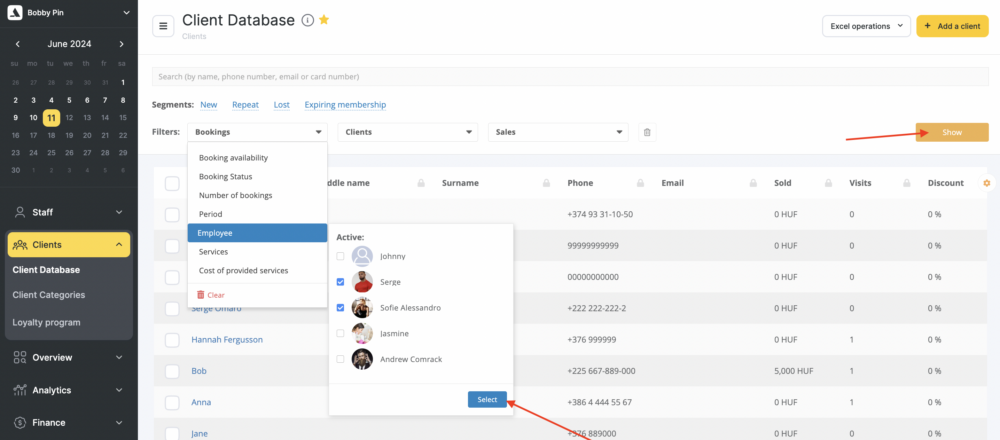Screen dimensions: 1000x440
Task: Check the Andrew Comrack checkbox
Action: click(x=341, y=359)
